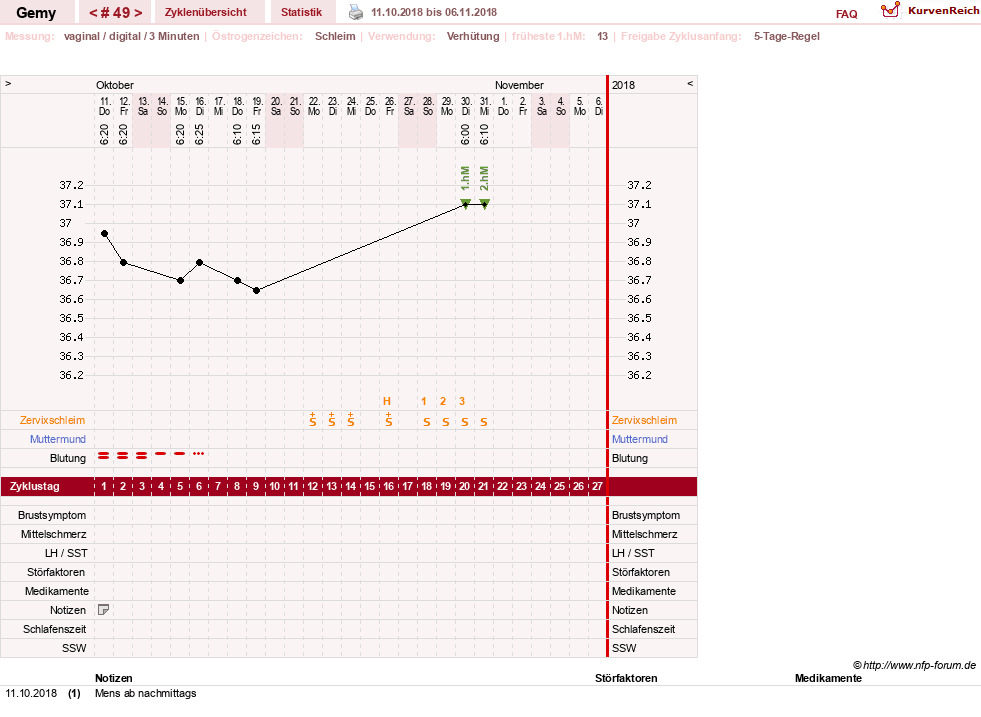Select the S+ mucus symbol on cycle day 12
This screenshot has width=981, height=717.
click(x=313, y=420)
